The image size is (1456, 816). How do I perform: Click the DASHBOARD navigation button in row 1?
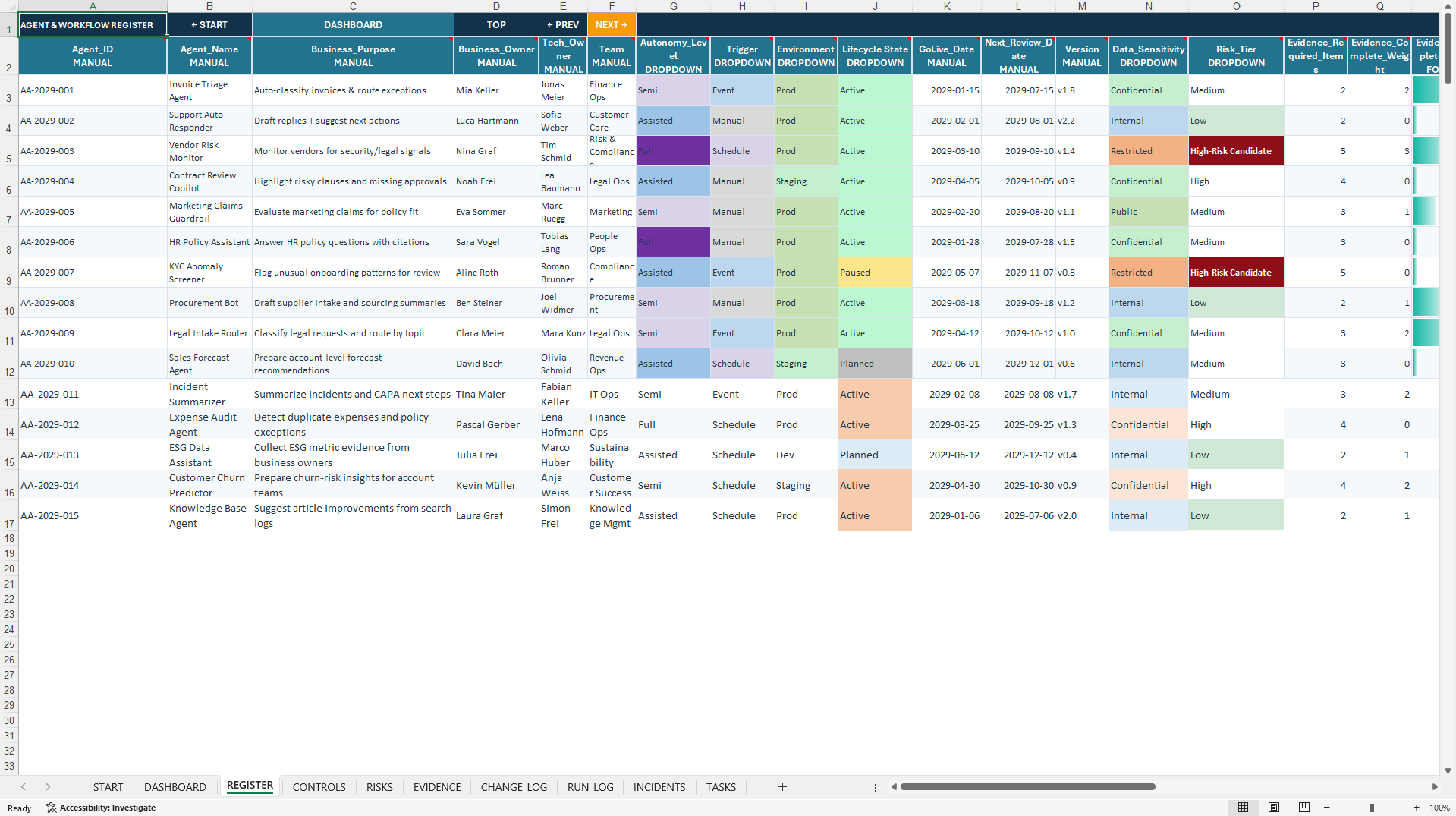[x=353, y=24]
